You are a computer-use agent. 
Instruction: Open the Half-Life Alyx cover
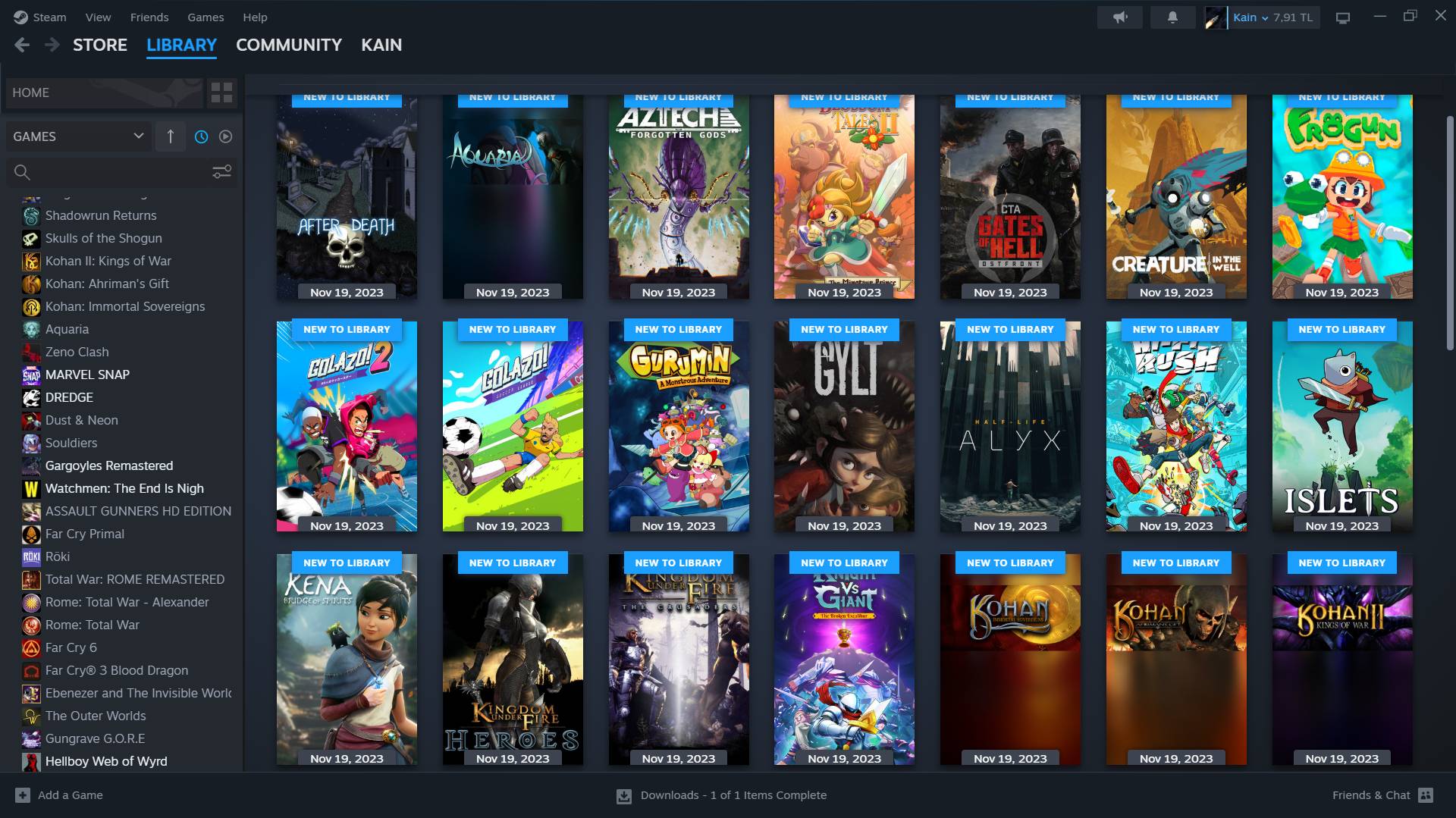(1010, 426)
